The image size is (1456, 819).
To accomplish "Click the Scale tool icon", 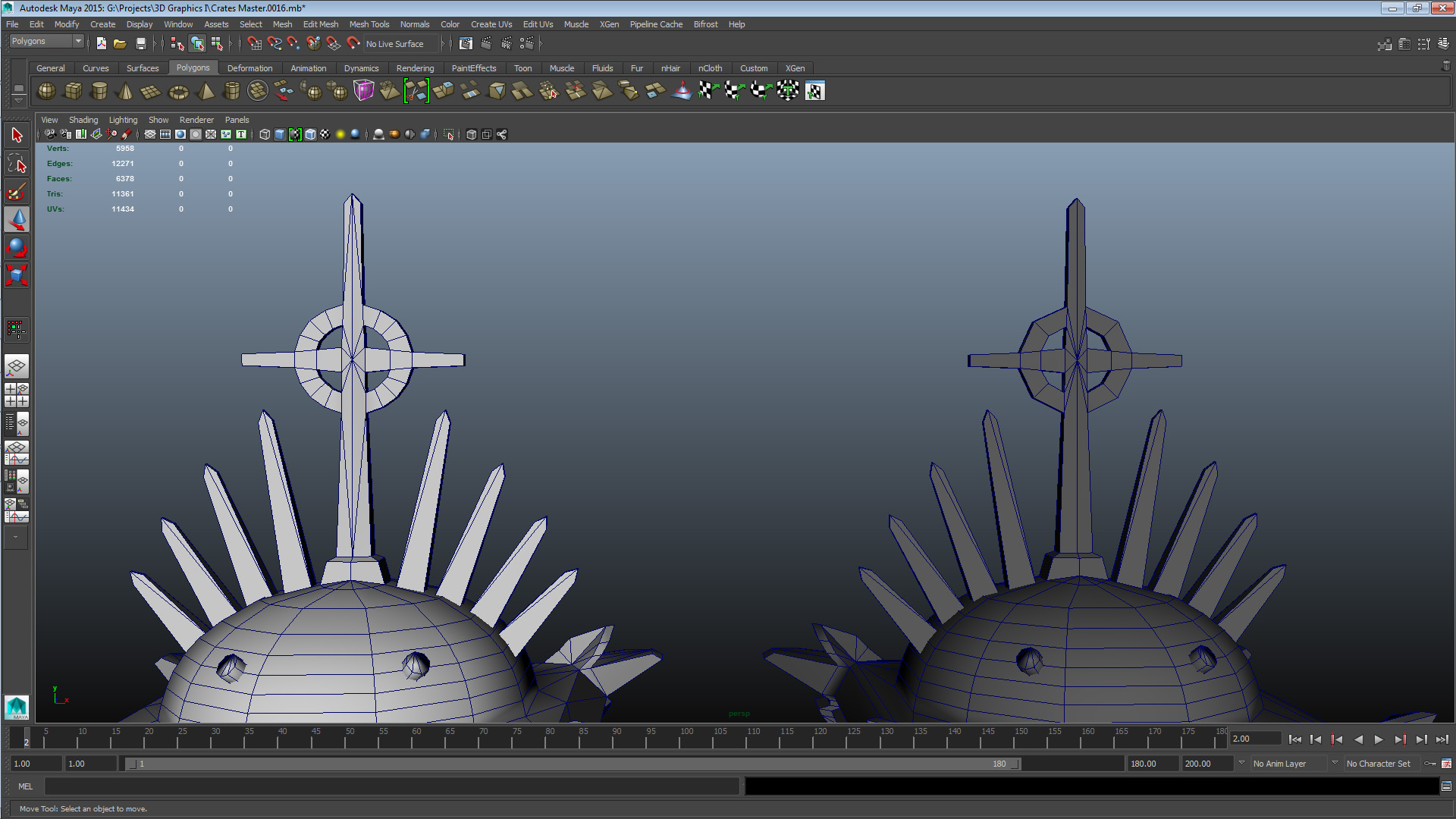I will pyautogui.click(x=17, y=275).
